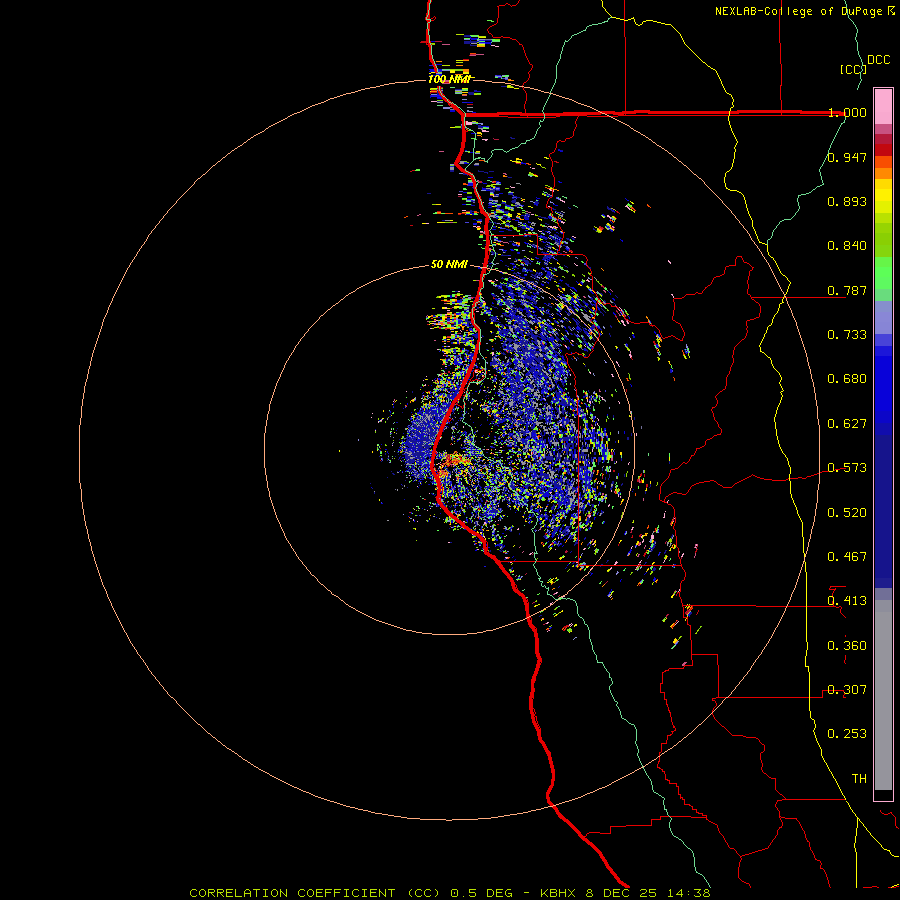The width and height of the screenshot is (900, 900).
Task: Click the 0.520 scale value
Action: (847, 513)
